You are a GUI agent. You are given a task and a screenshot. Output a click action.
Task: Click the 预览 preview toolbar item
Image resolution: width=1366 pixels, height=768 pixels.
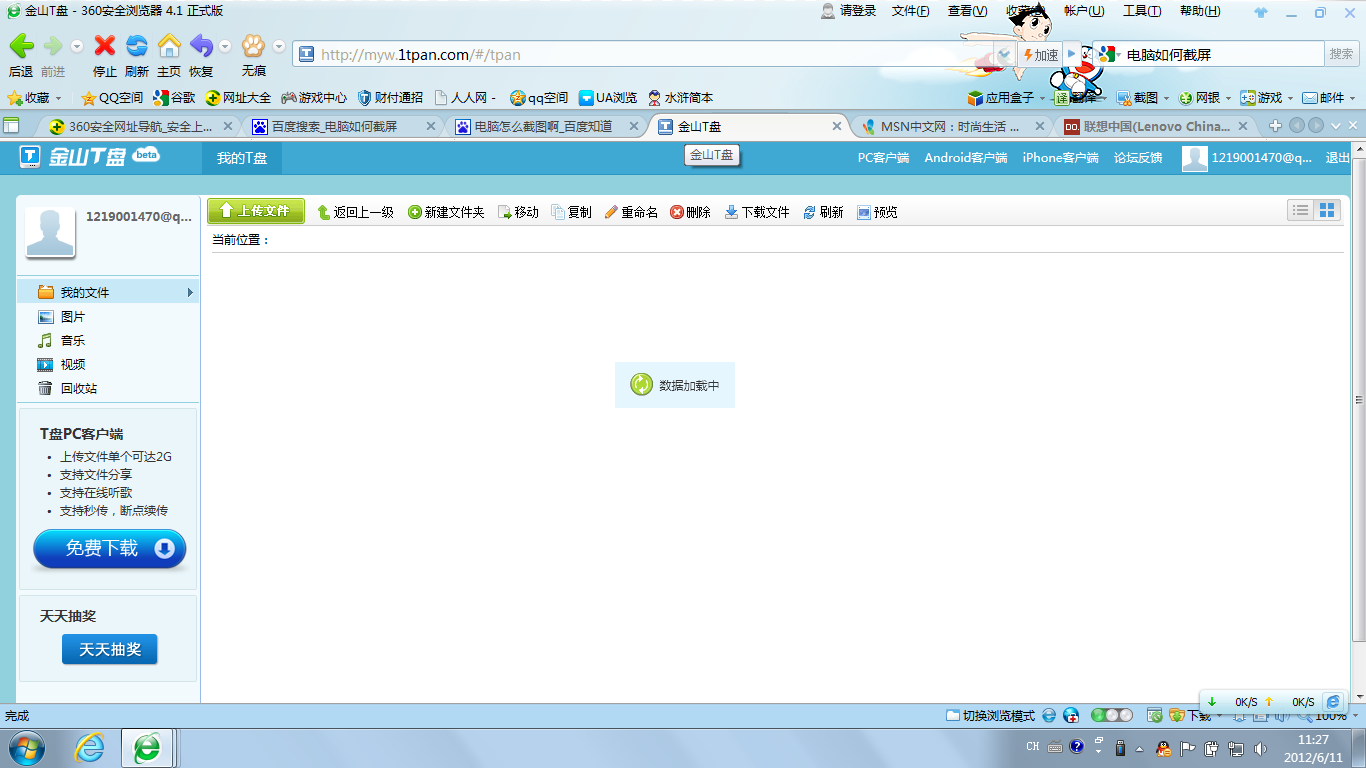tap(877, 212)
